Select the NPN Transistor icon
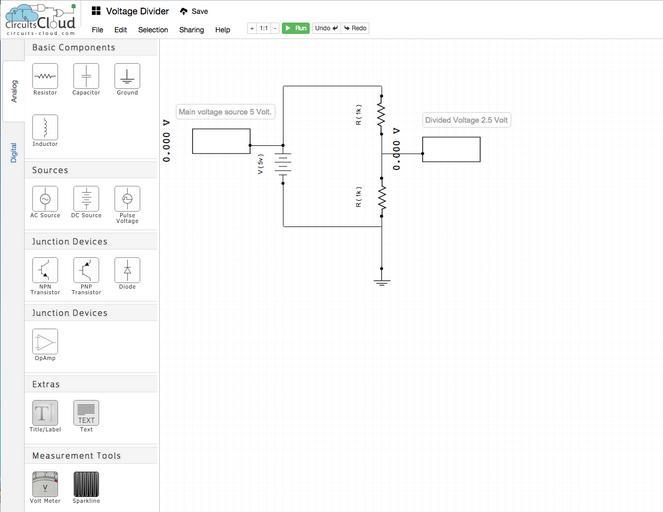This screenshot has height=512, width=663. point(45,270)
